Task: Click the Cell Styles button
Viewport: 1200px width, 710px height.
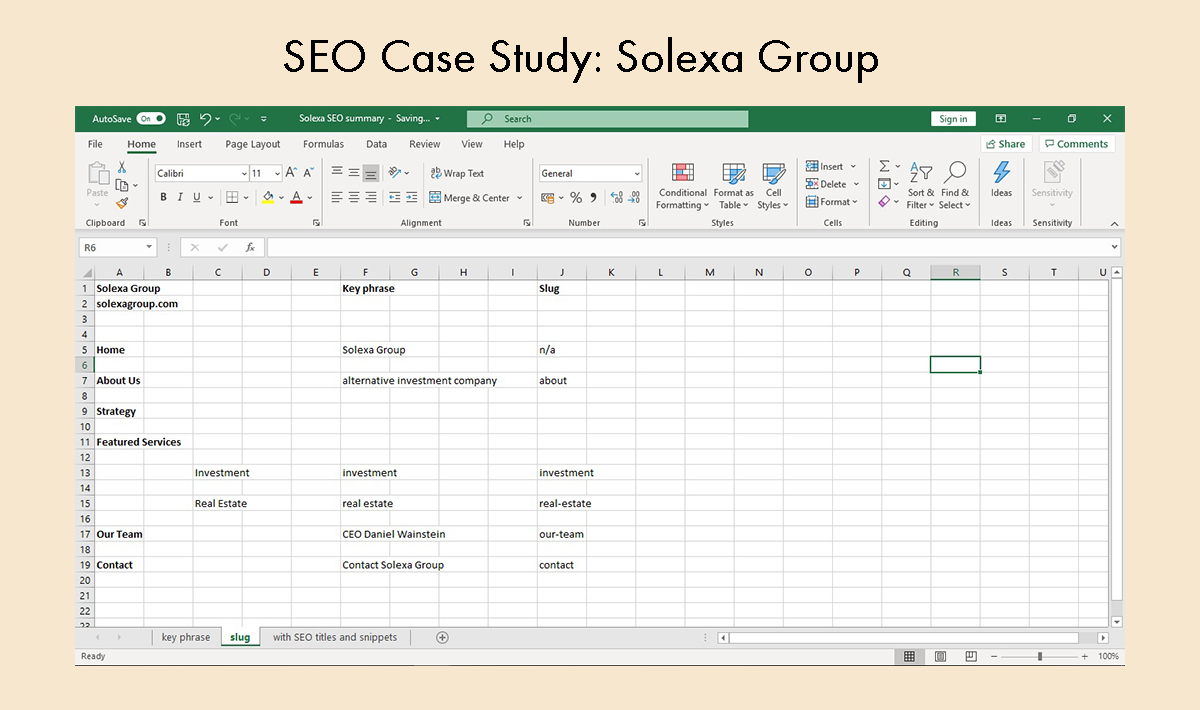Action: click(x=774, y=186)
